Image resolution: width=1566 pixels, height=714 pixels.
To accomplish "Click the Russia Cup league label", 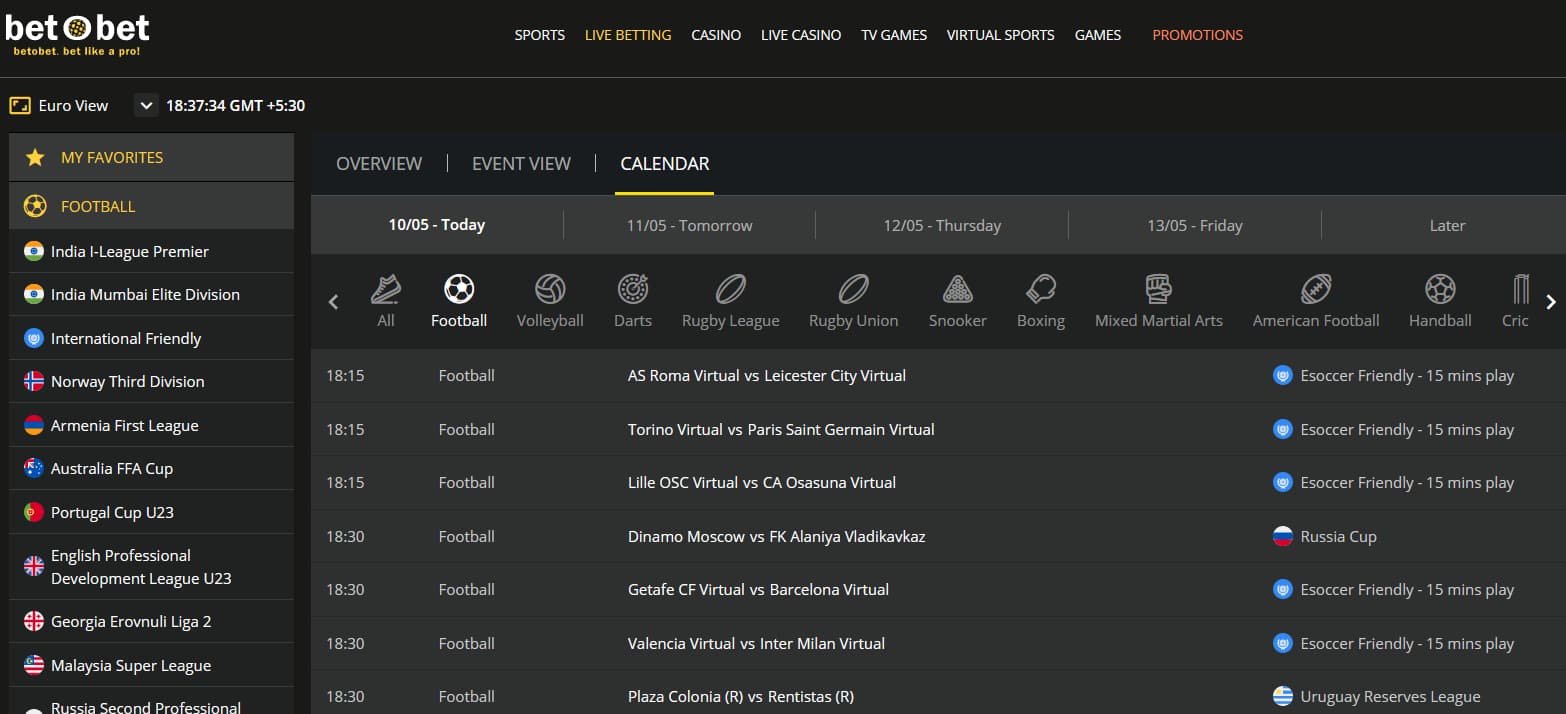I will click(x=1338, y=537).
